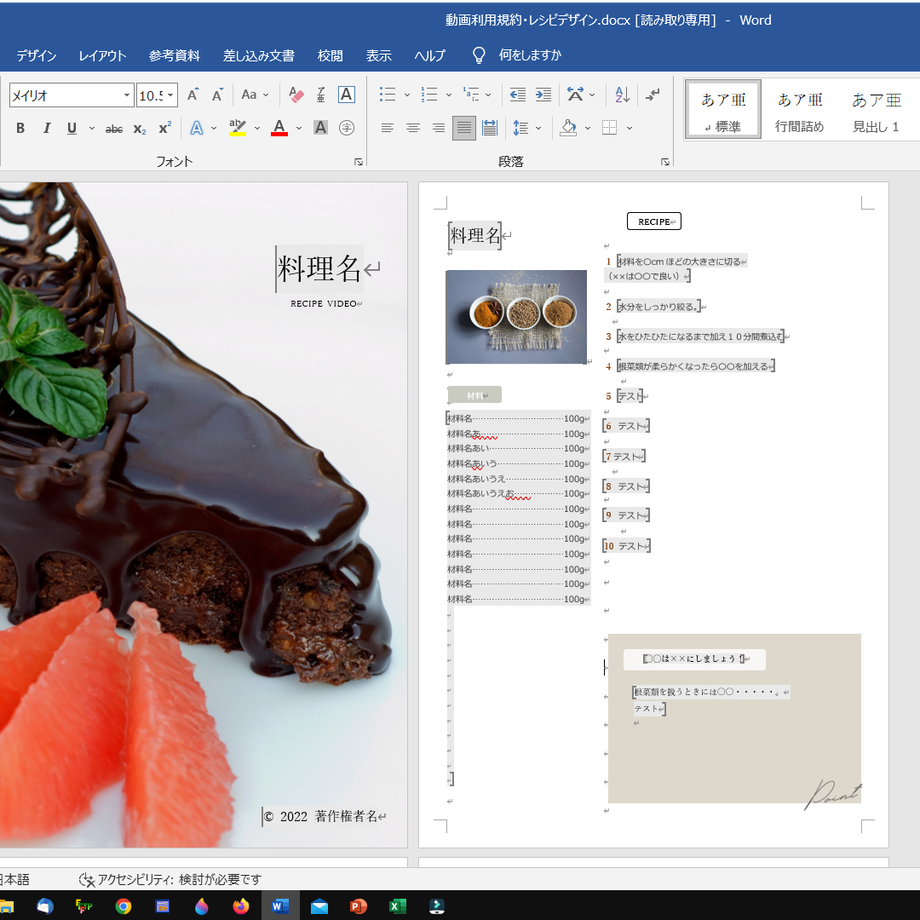Open Excel from the taskbar

click(x=397, y=907)
